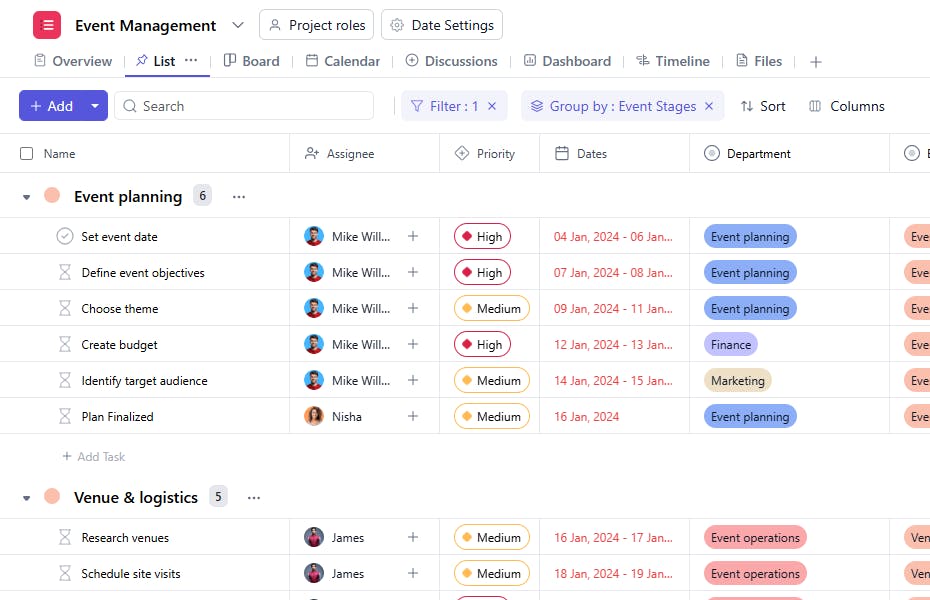Remove the Filter : 1 chip
The height and width of the screenshot is (600, 930).
click(x=492, y=106)
